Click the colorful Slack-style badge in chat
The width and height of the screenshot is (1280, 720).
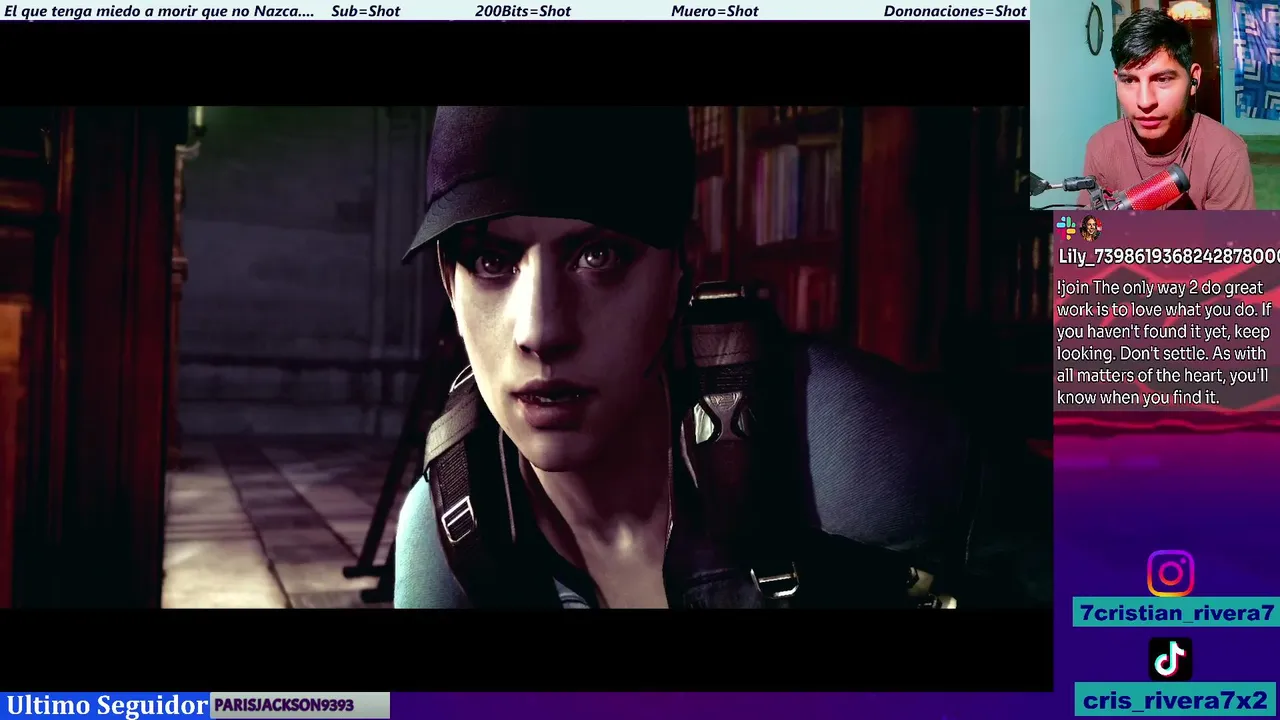1066,227
